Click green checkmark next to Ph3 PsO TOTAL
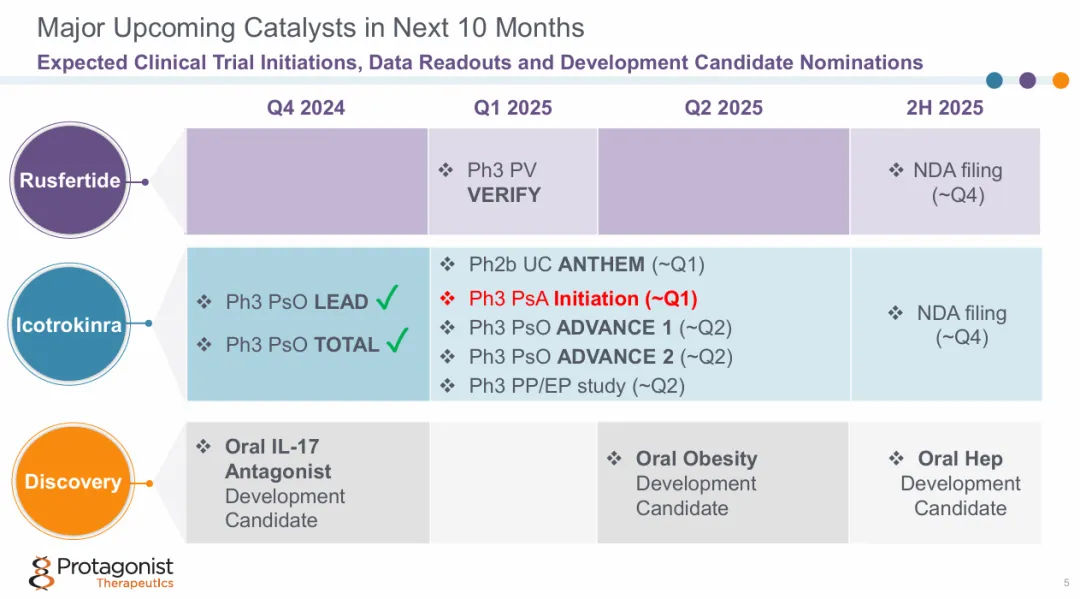 pyautogui.click(x=397, y=341)
